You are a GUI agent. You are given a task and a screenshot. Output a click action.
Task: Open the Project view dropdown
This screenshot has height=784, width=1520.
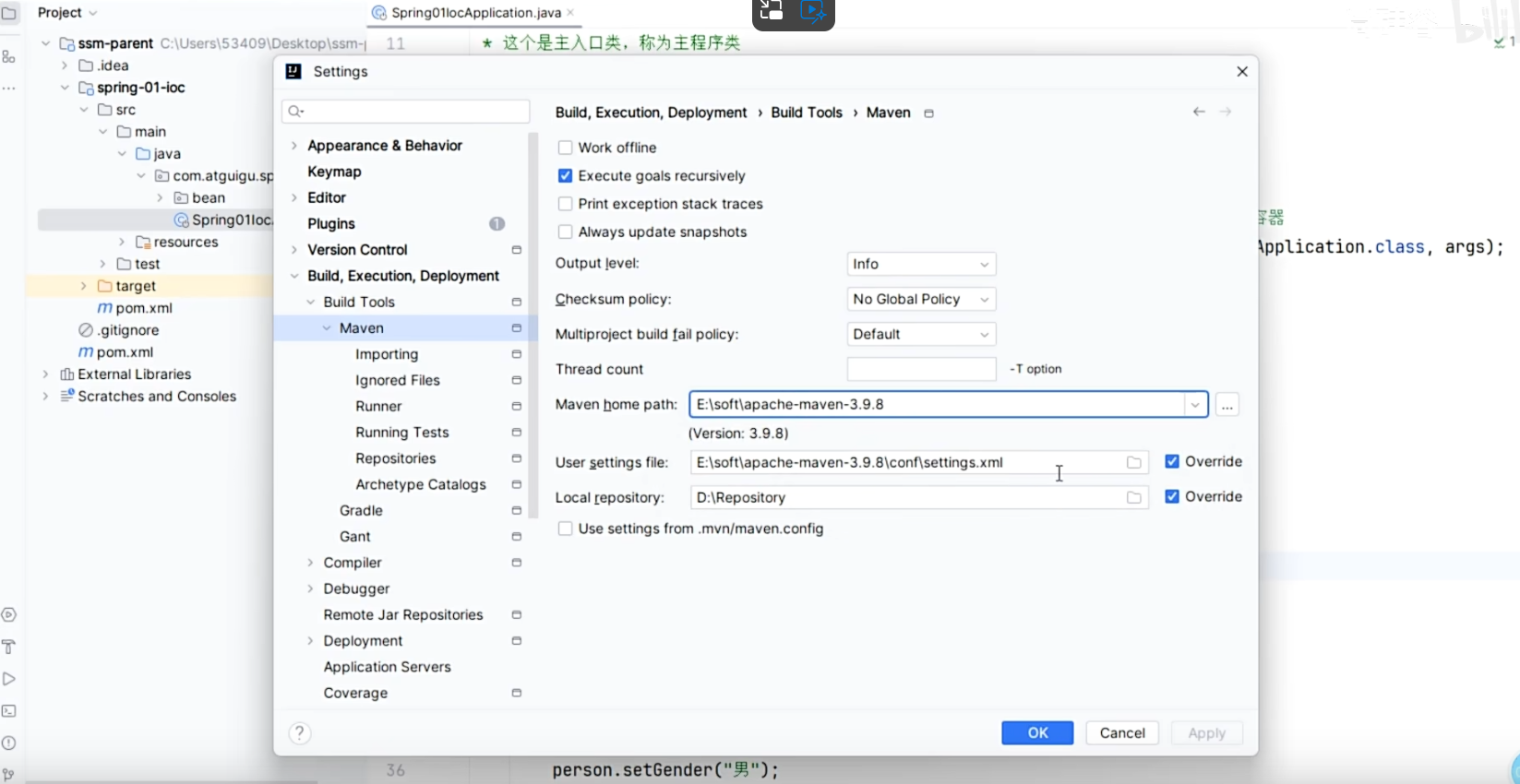67,13
